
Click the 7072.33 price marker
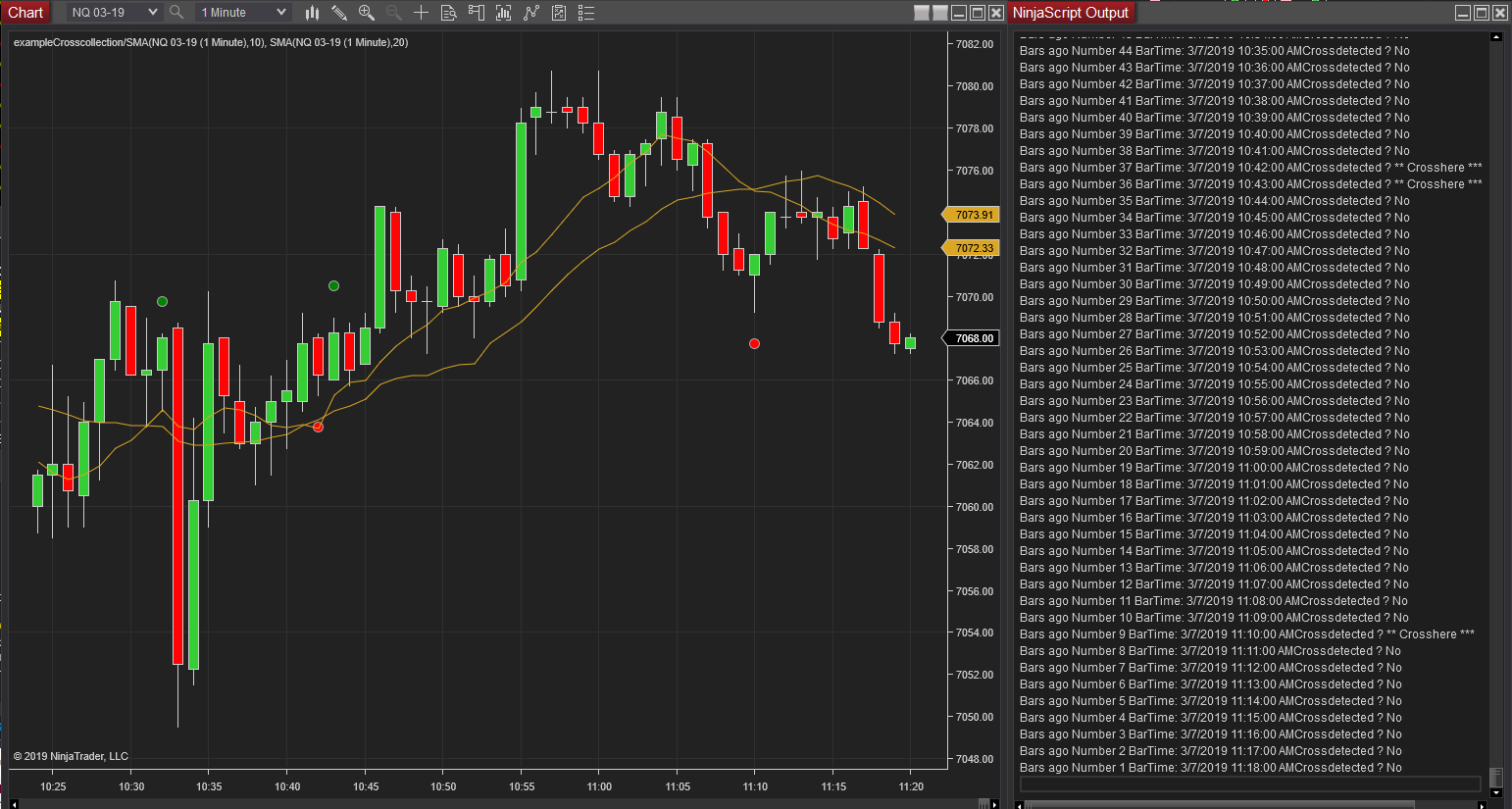(971, 248)
